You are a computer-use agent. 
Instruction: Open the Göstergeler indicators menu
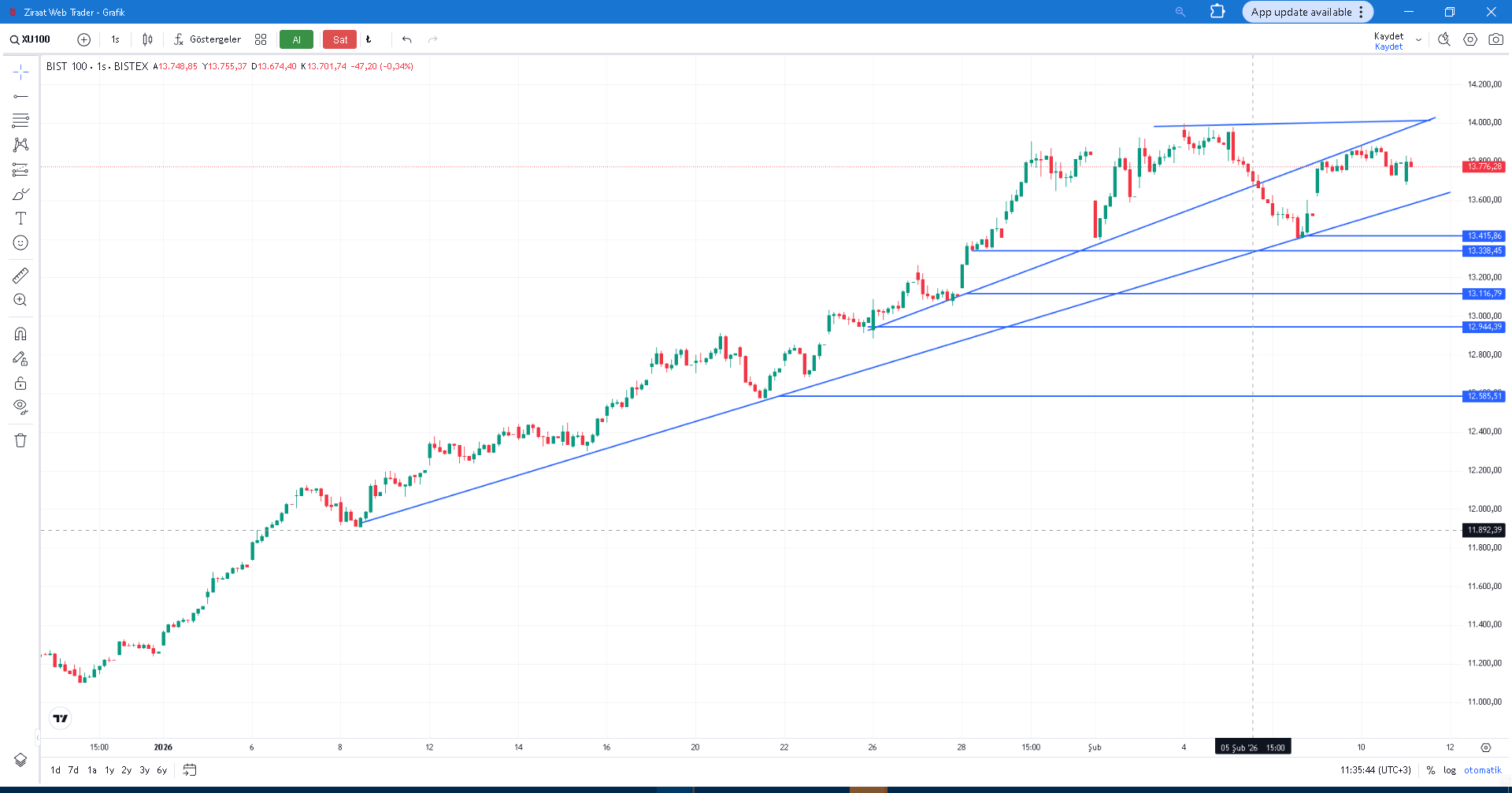[x=207, y=39]
